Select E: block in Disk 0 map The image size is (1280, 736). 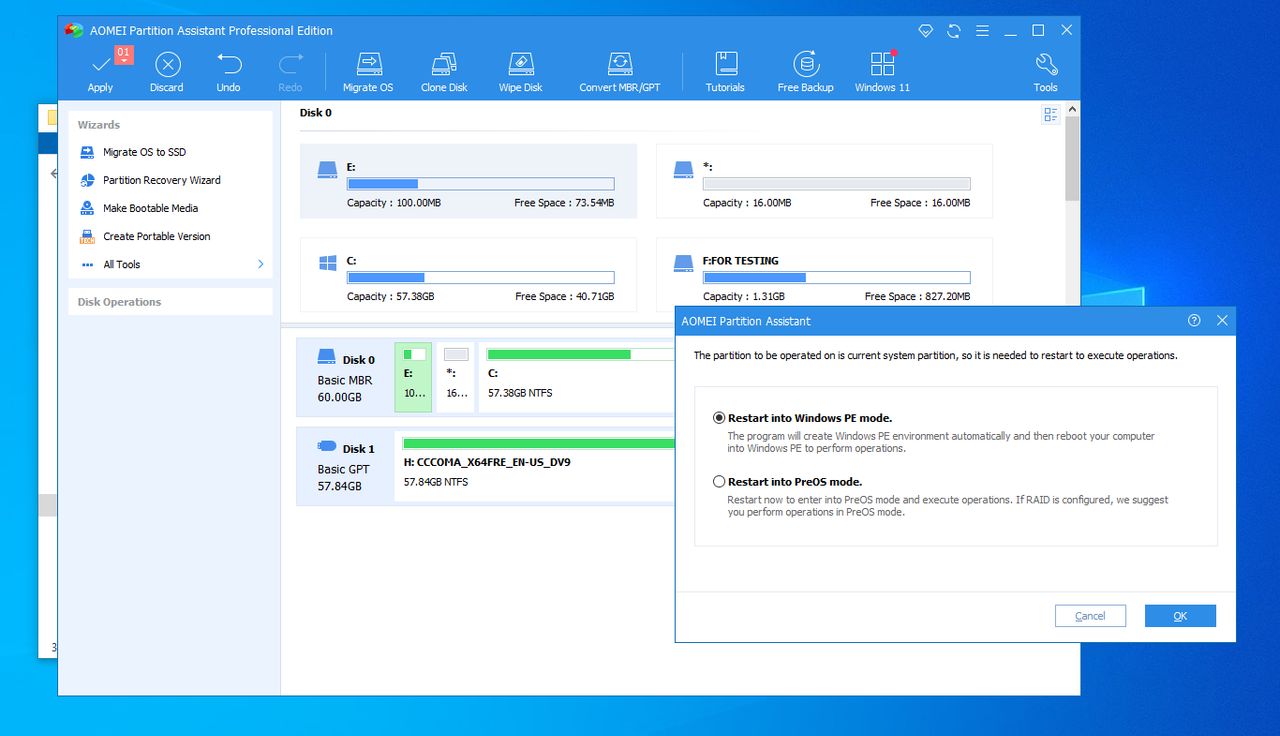click(414, 377)
